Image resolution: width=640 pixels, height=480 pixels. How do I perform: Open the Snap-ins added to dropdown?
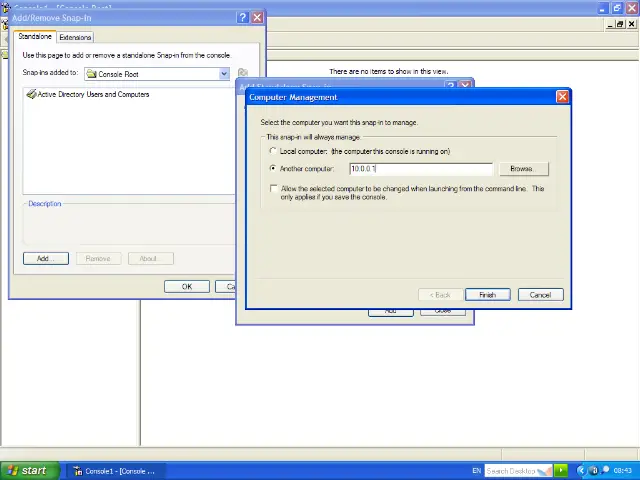pyautogui.click(x=224, y=74)
